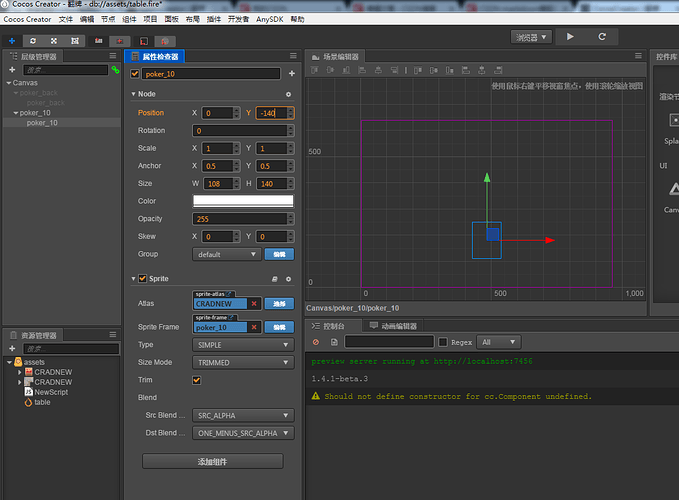Switch to the animation editor tab
The width and height of the screenshot is (679, 500).
(393, 326)
